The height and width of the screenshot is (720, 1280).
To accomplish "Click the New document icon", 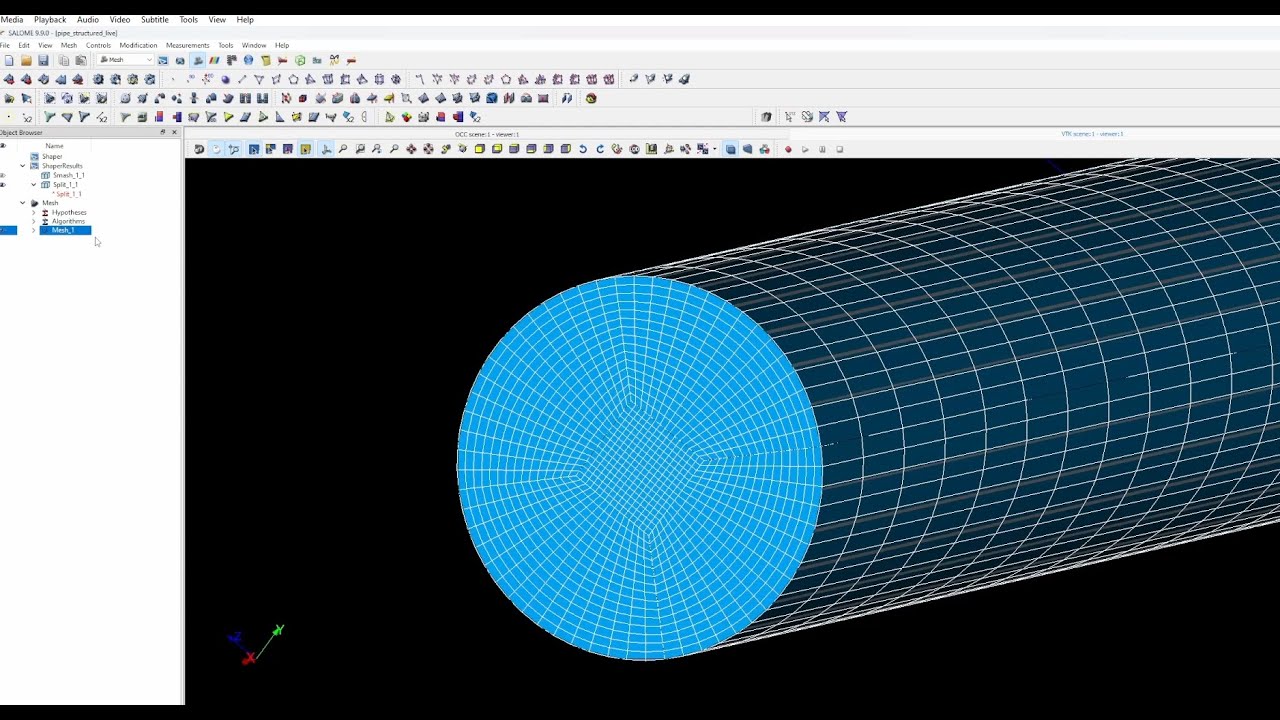I will (x=8, y=60).
